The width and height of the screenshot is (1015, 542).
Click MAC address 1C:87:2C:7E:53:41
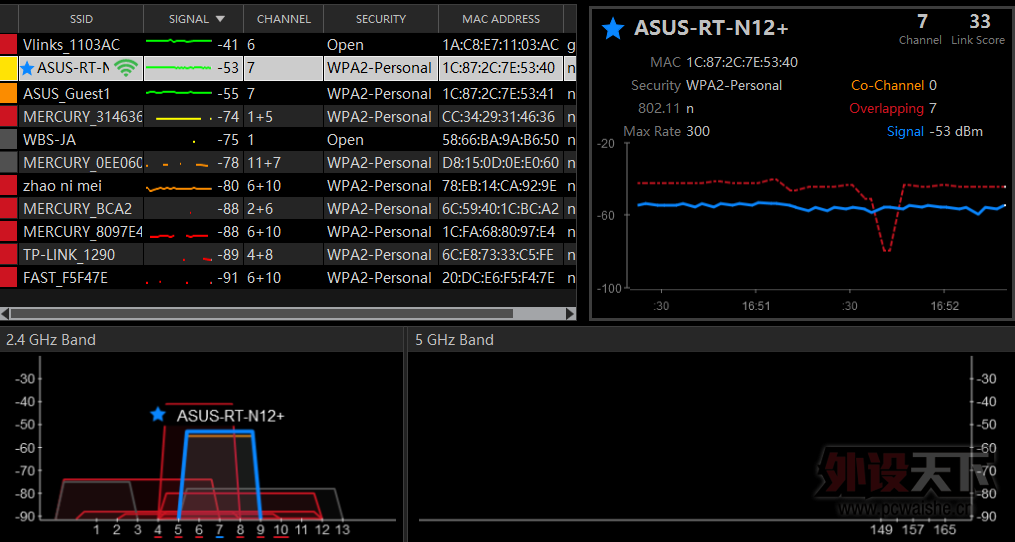click(498, 94)
